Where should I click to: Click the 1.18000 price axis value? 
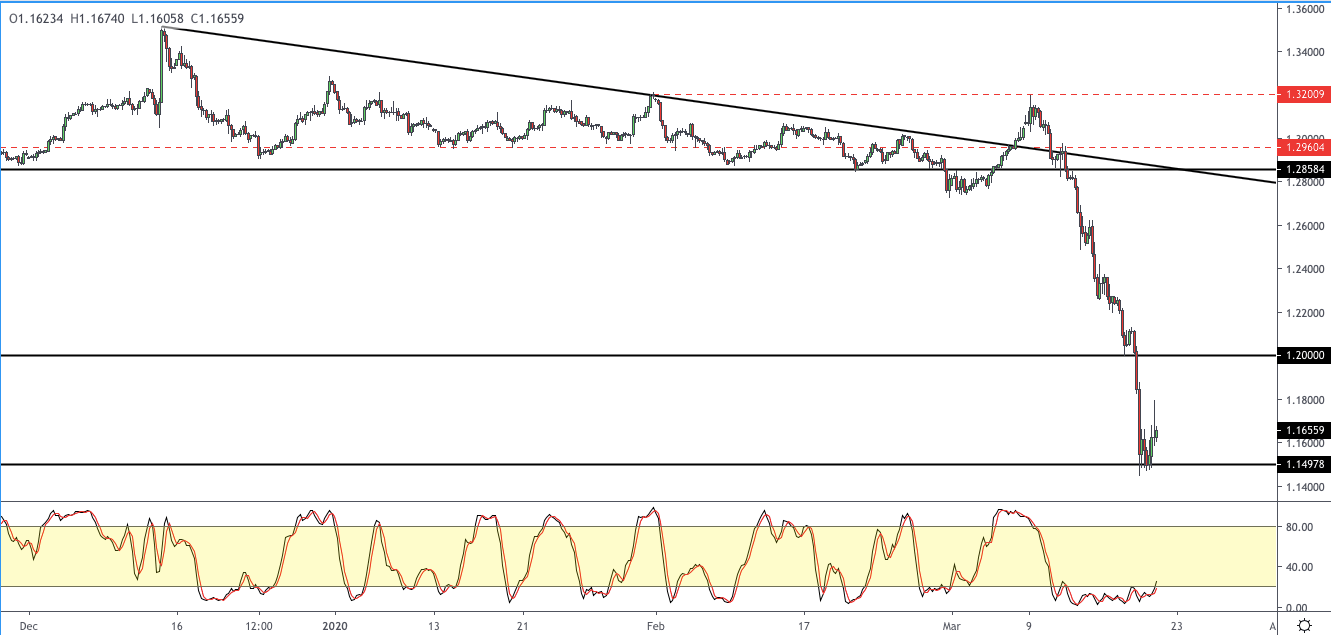1305,399
